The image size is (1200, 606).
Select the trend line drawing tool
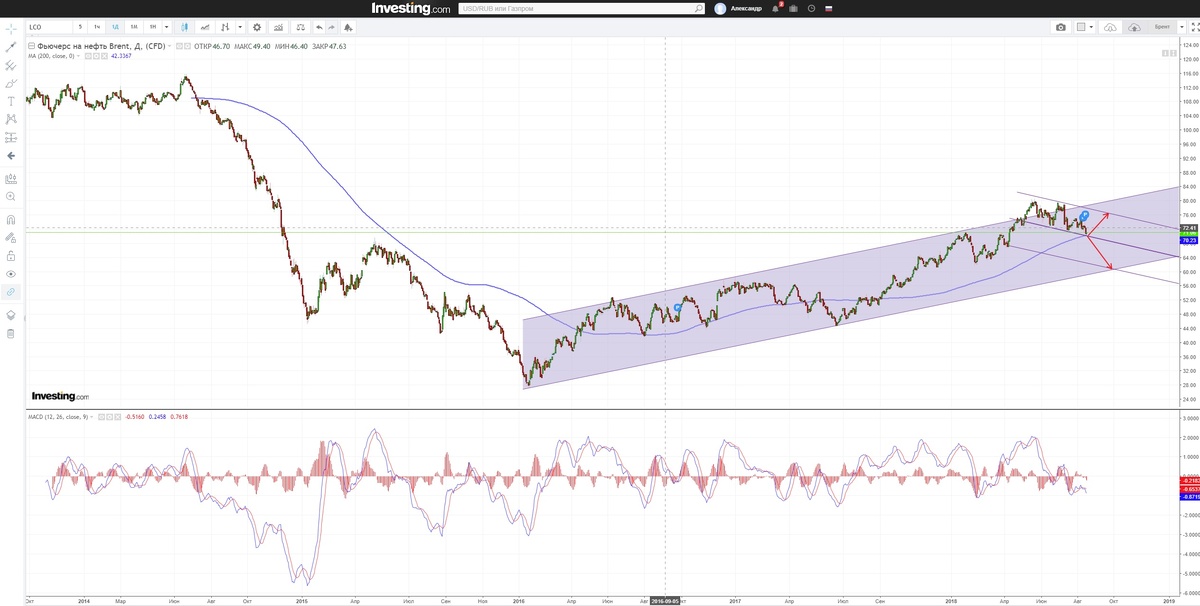(11, 47)
